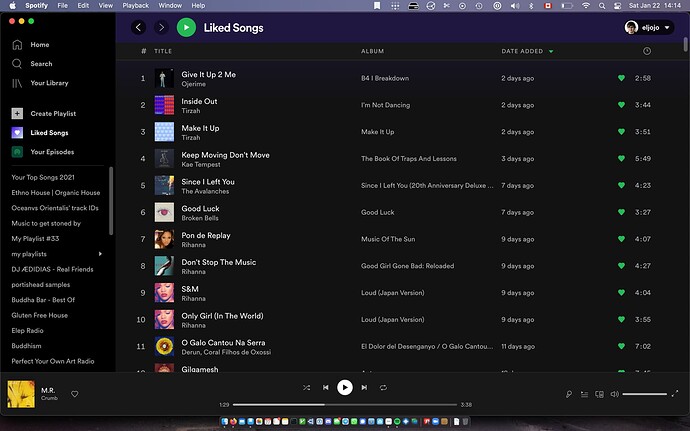Open the Help menu
The height and width of the screenshot is (431, 690).
click(198, 5)
